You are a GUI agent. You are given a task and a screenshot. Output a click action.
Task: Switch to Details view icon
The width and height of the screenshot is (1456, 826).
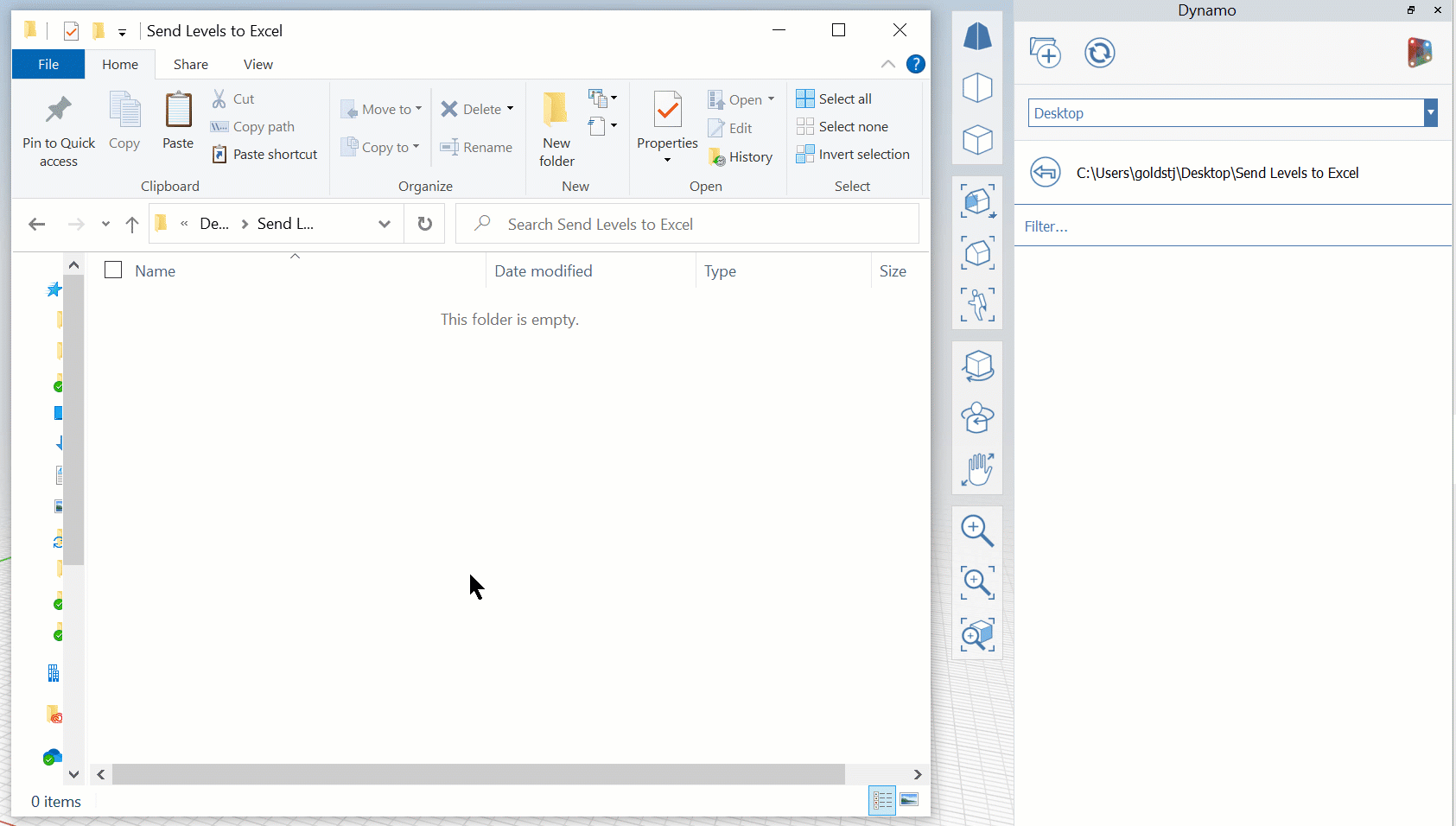882,800
